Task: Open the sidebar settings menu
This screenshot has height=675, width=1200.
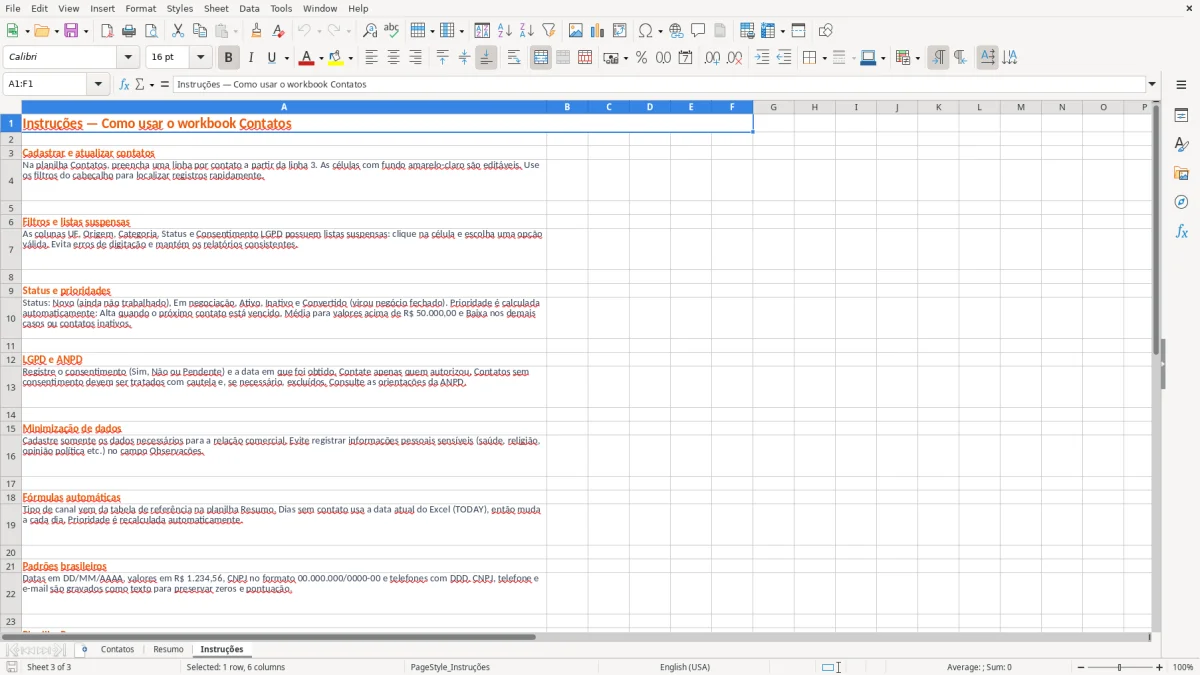Action: pyautogui.click(x=1181, y=85)
